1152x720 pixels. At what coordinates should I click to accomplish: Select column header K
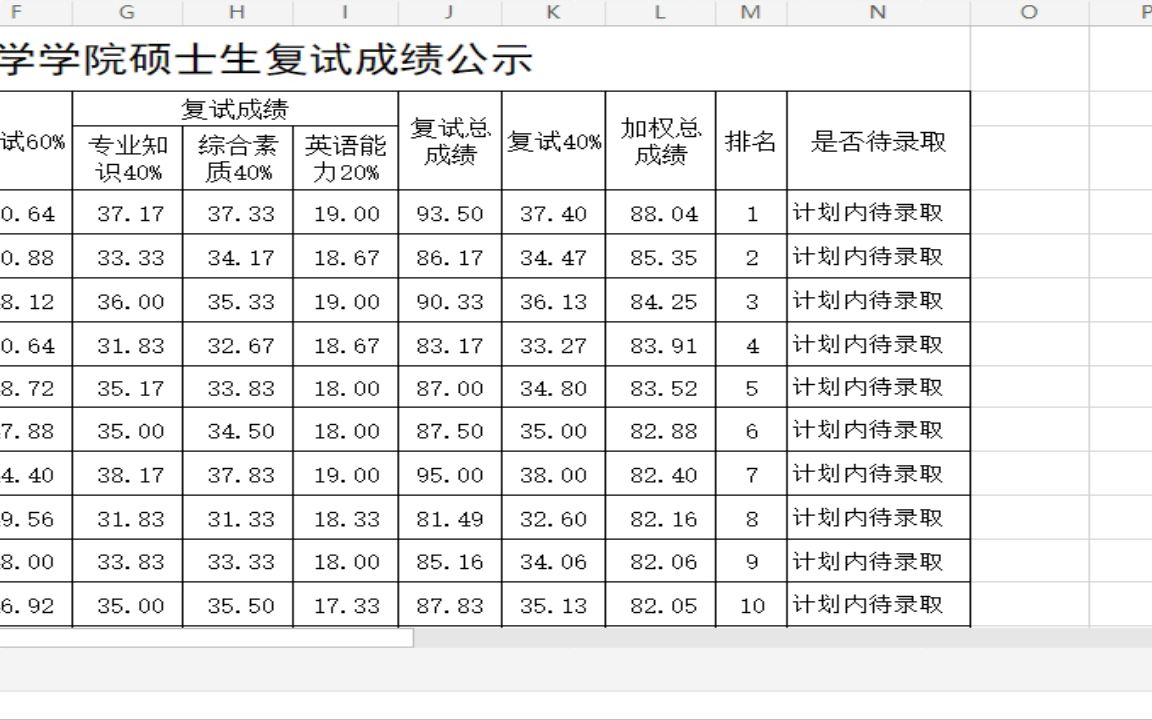pos(553,13)
